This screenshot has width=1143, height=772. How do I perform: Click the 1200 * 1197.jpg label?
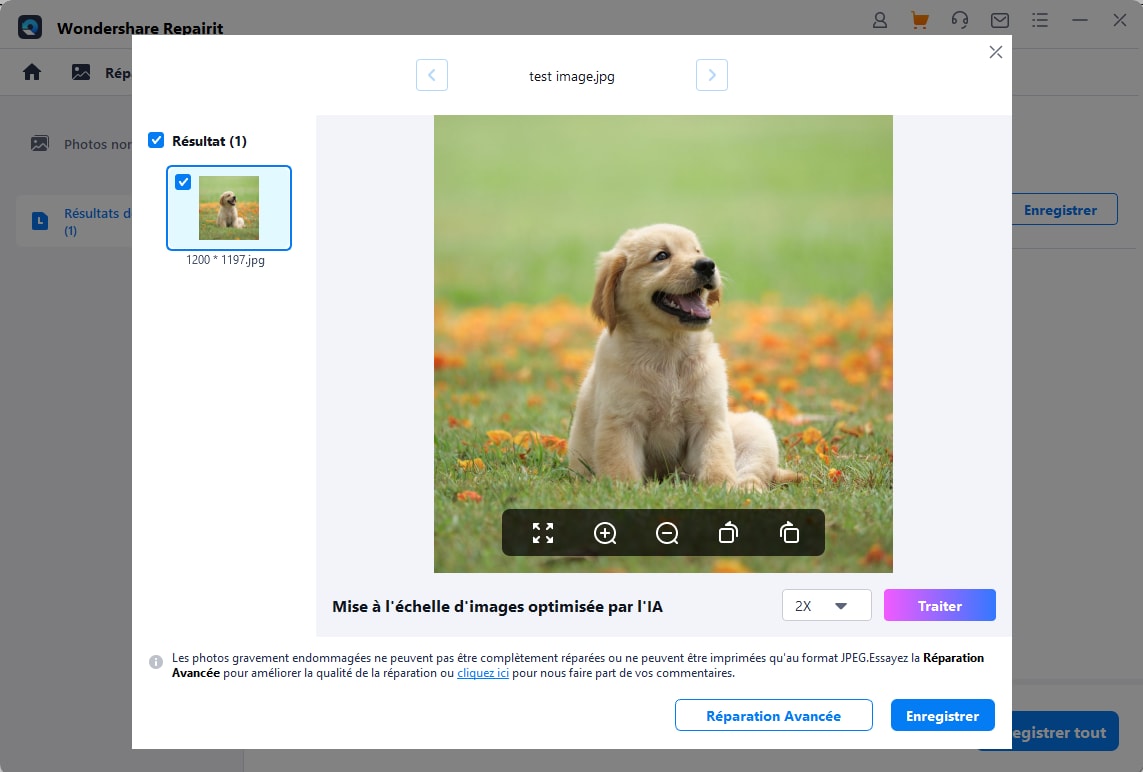(x=225, y=260)
